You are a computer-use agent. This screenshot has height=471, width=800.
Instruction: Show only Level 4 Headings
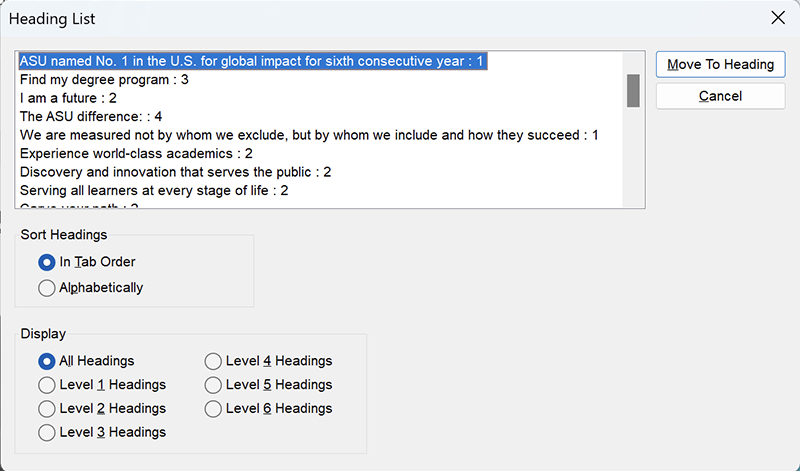pyautogui.click(x=268, y=361)
